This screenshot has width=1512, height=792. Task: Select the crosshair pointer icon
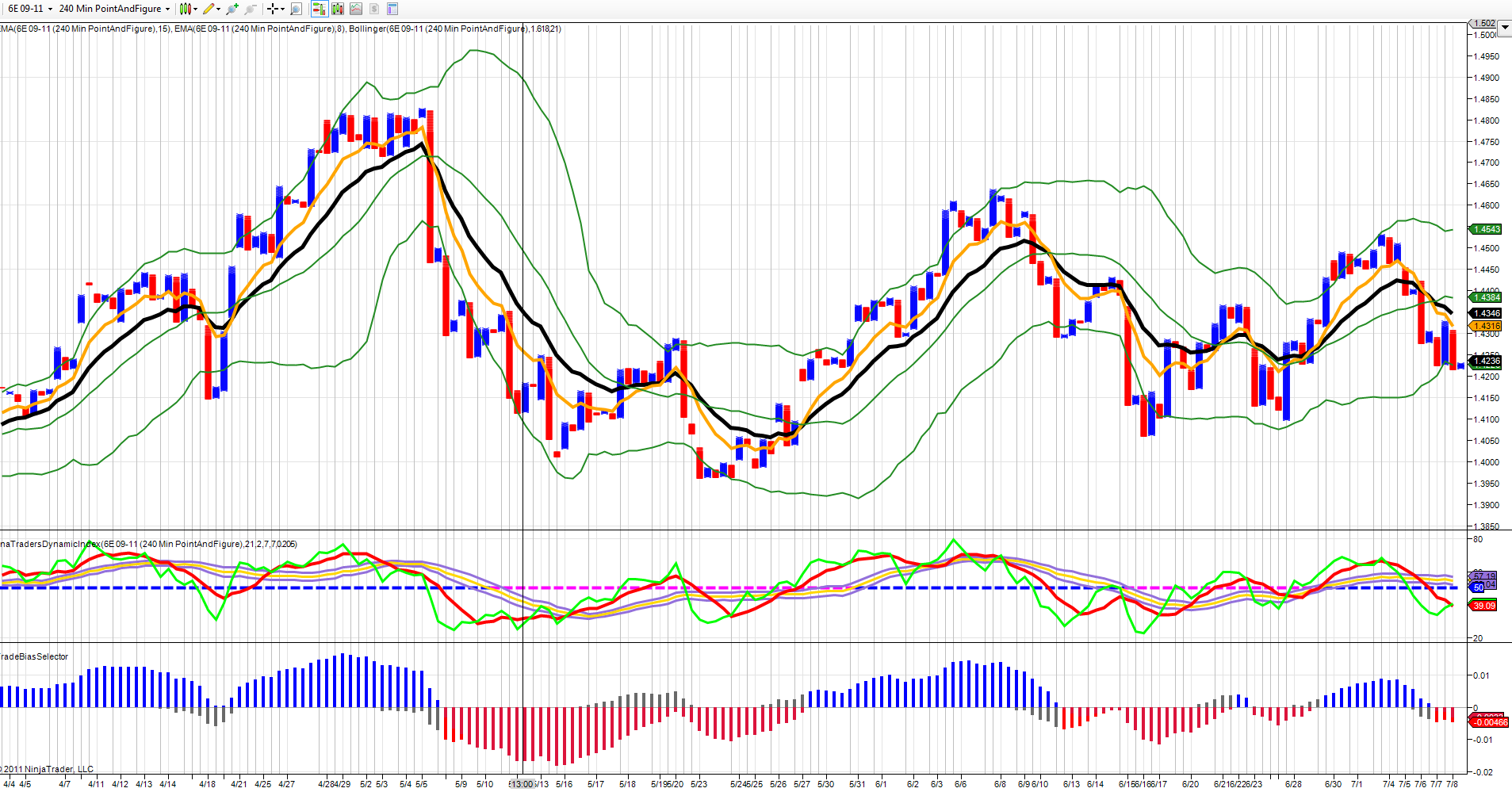273,9
